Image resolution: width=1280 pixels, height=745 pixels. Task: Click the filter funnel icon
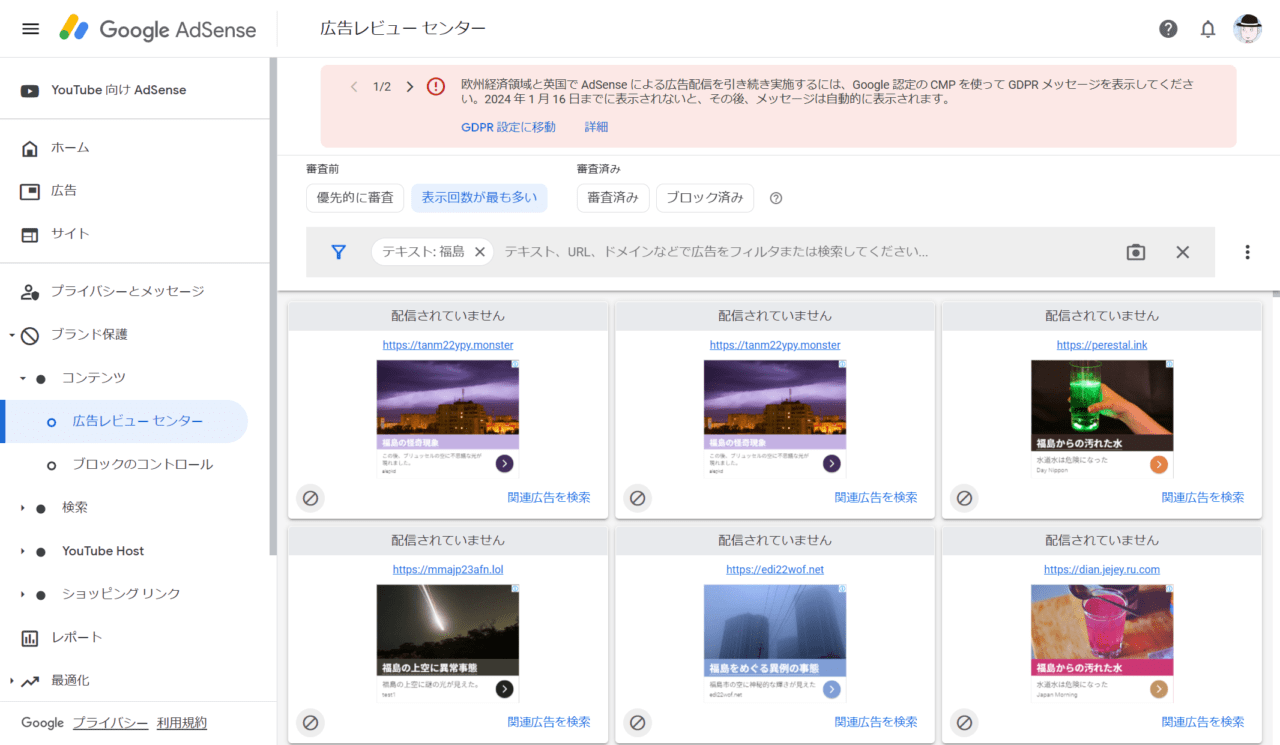pyautogui.click(x=338, y=252)
